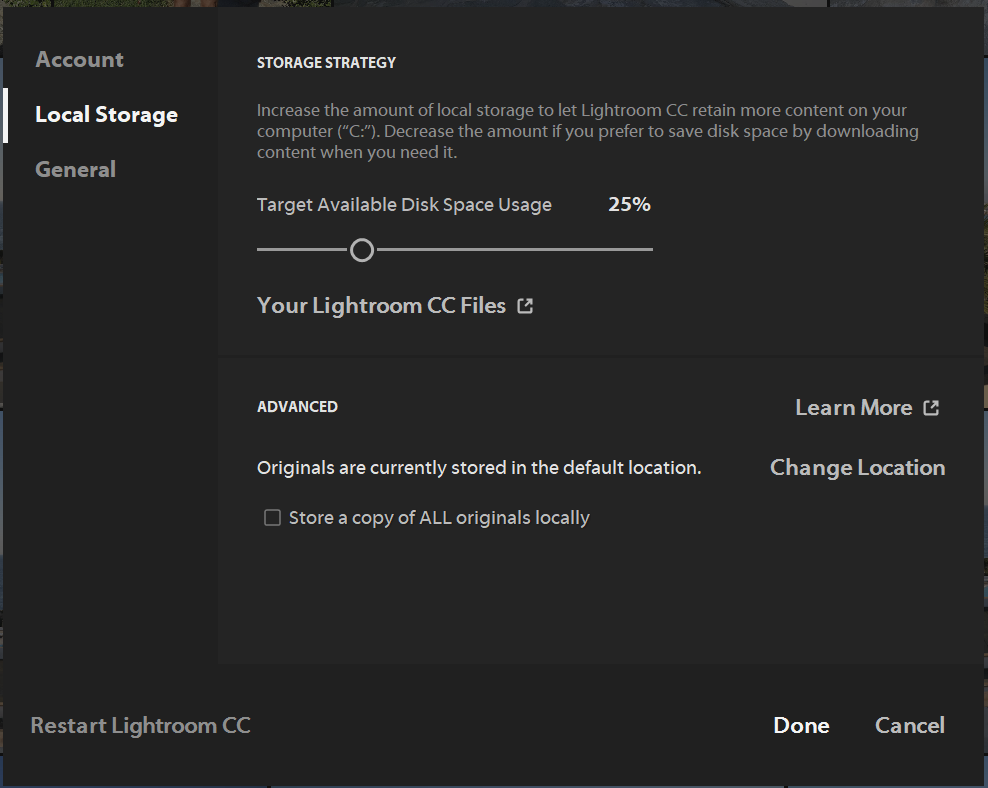This screenshot has width=988, height=788.
Task: Enable the Store a copy of ALL originals checkbox
Action: pos(272,518)
